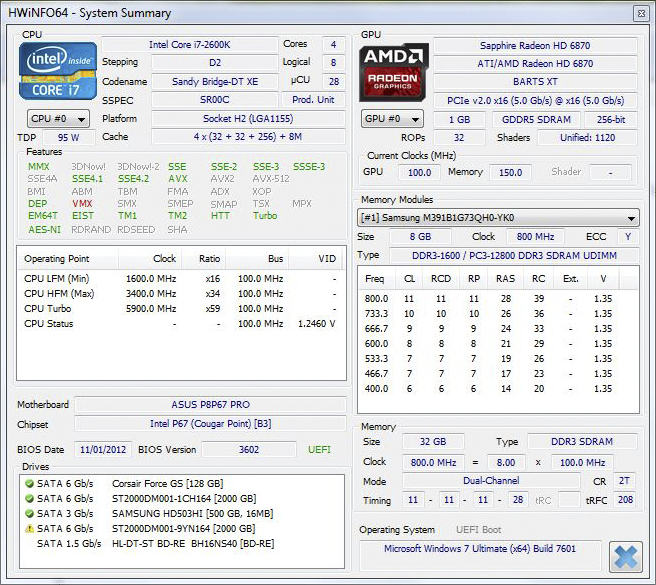The height and width of the screenshot is (585, 656).
Task: Select the CPU HFM (Max) row
Action: tap(181, 294)
